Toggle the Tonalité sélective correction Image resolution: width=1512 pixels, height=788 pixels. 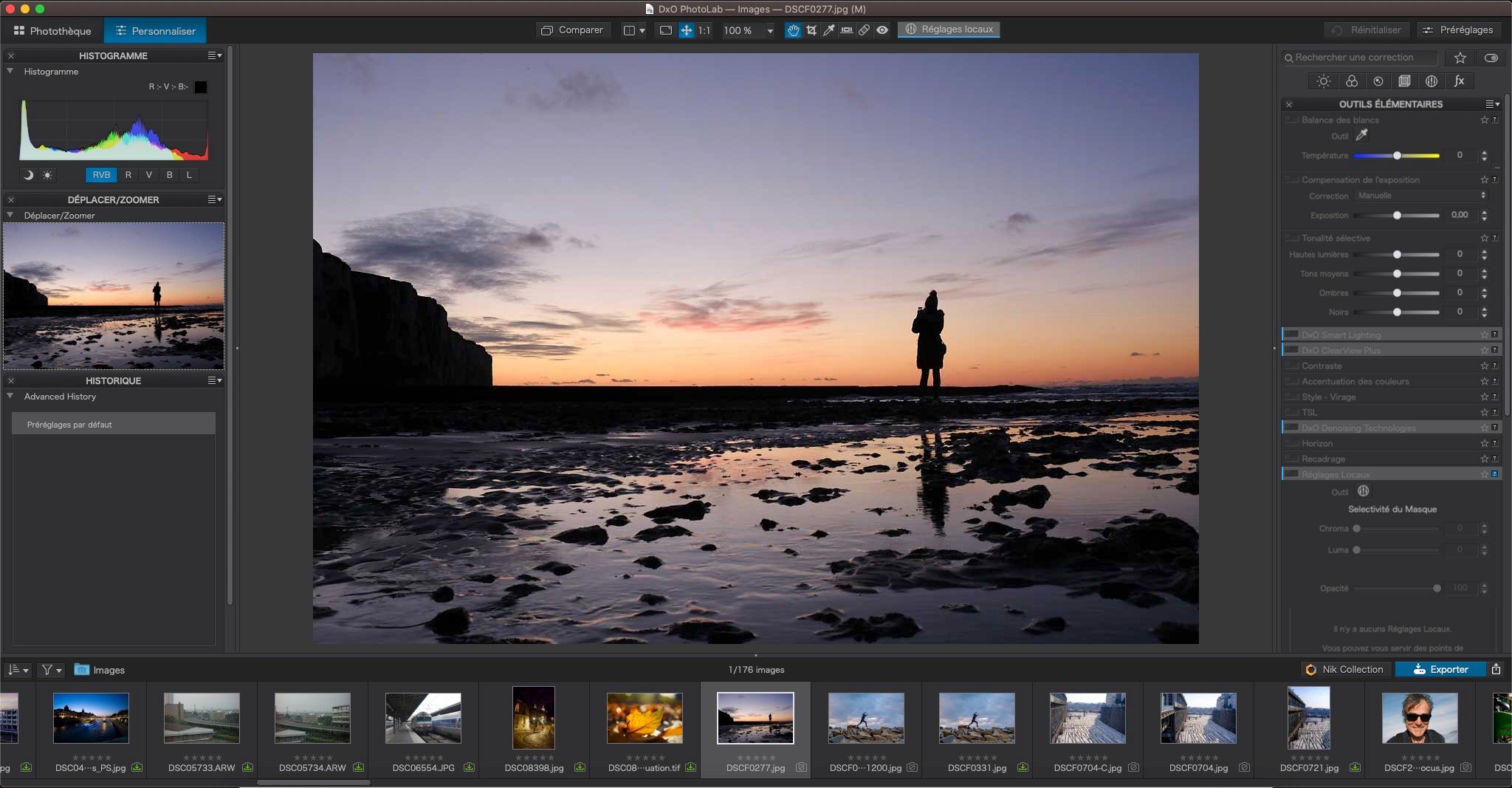click(1292, 238)
